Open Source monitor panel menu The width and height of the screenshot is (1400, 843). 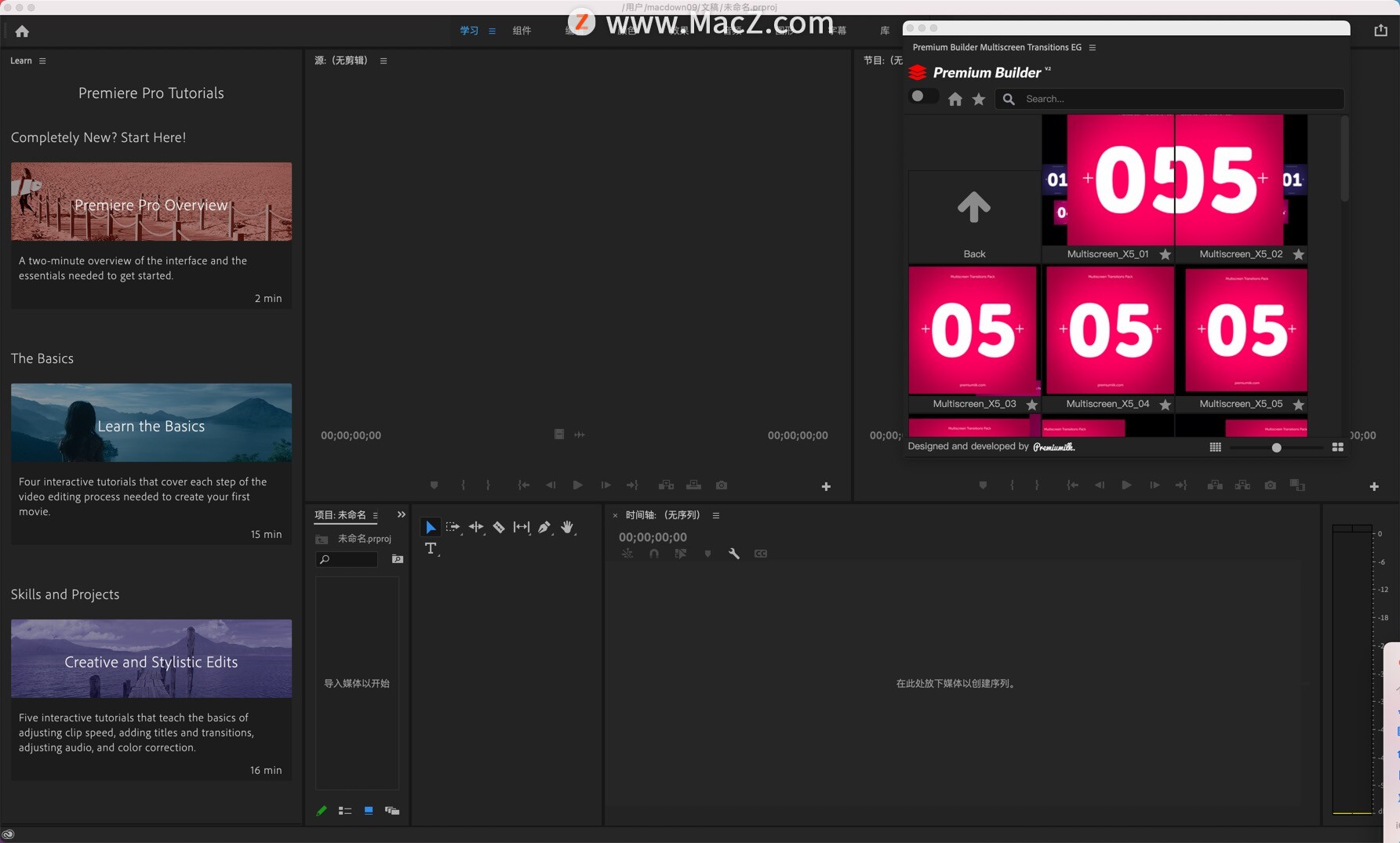(384, 61)
